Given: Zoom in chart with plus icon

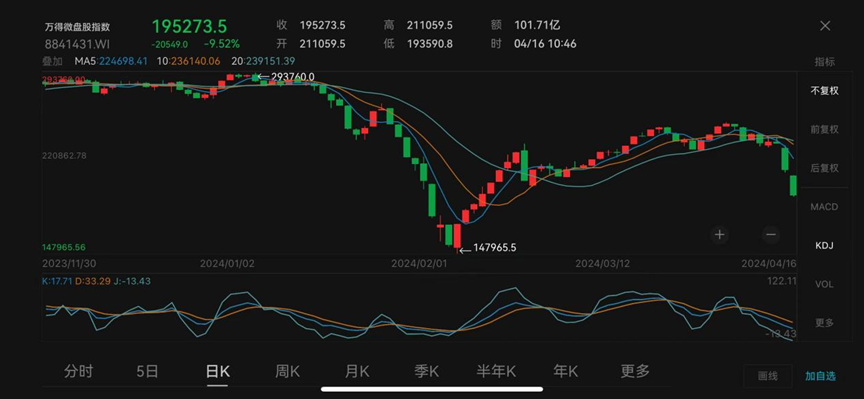Looking at the screenshot, I should tap(719, 235).
